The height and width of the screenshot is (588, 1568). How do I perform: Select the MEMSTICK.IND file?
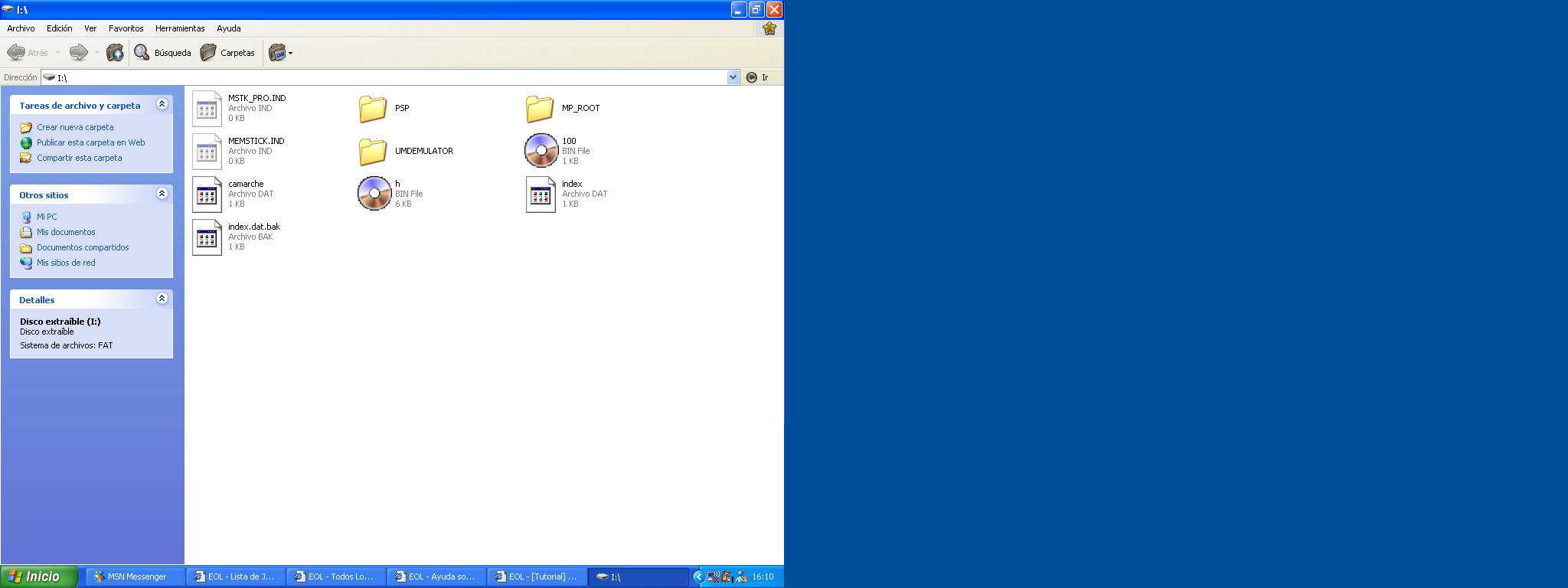(238, 151)
